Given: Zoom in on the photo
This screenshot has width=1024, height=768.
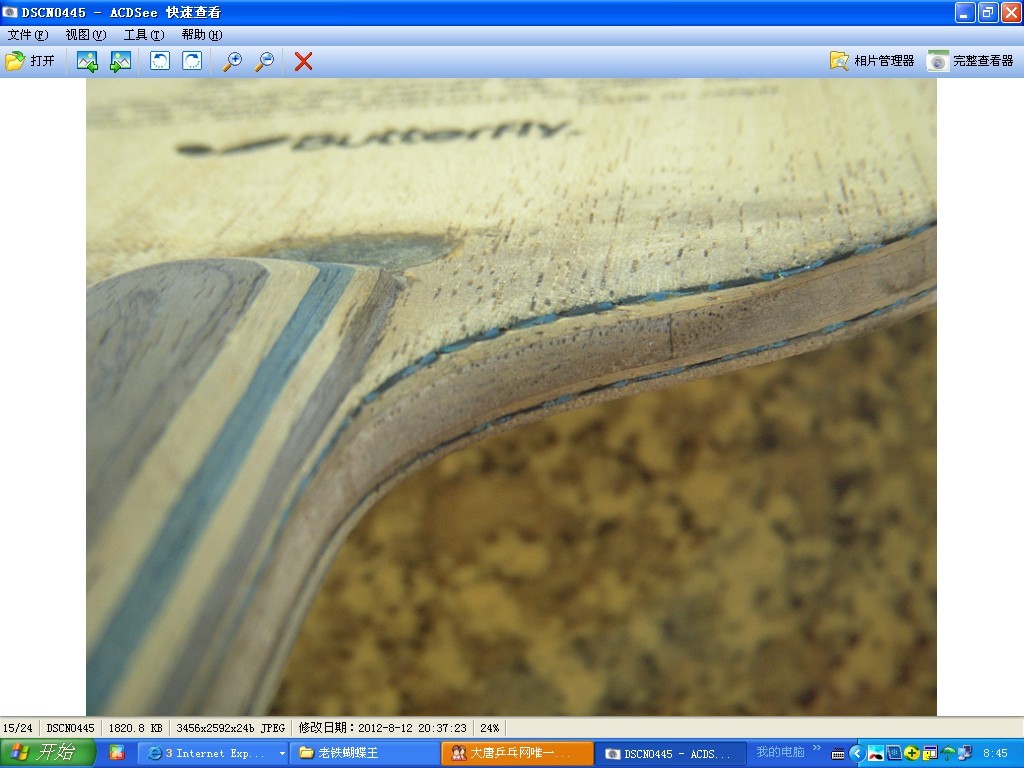Looking at the screenshot, I should pos(232,61).
